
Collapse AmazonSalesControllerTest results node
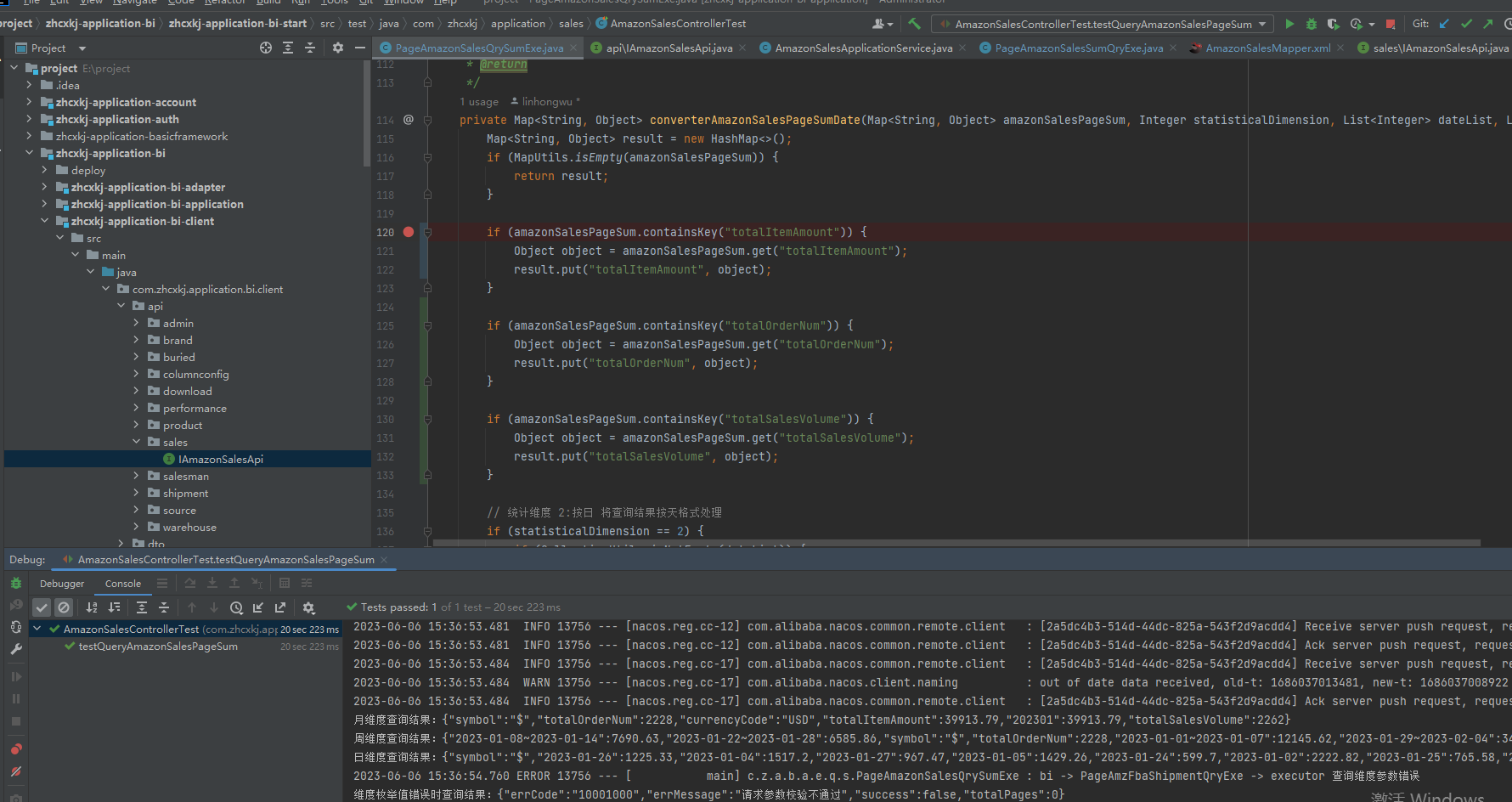pos(37,629)
